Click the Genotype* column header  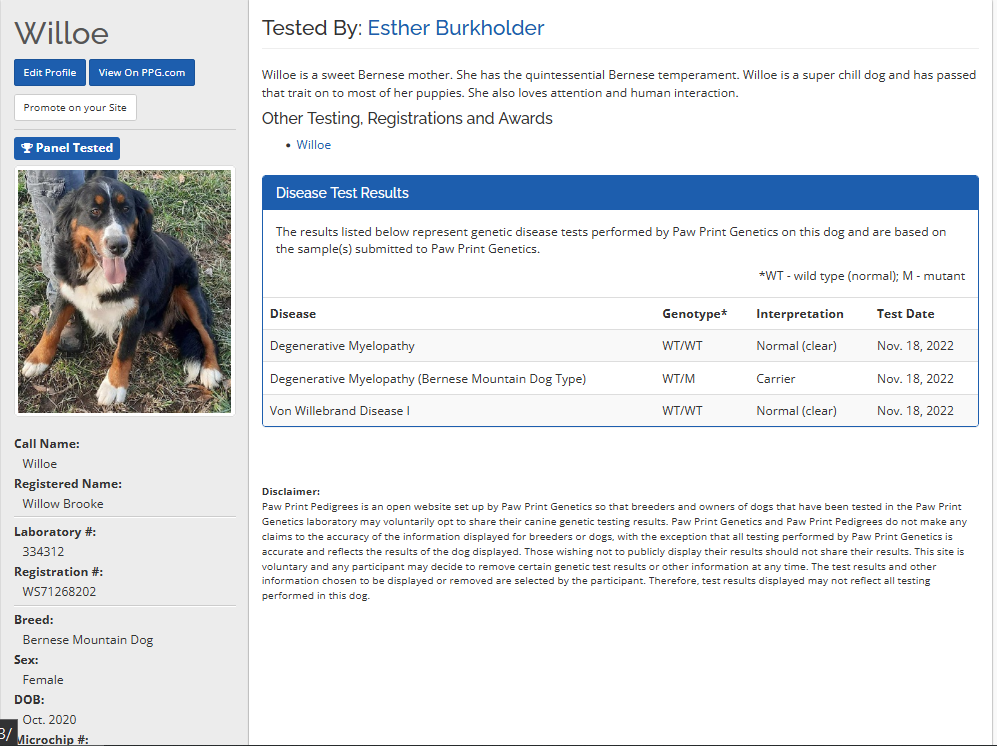(x=694, y=314)
